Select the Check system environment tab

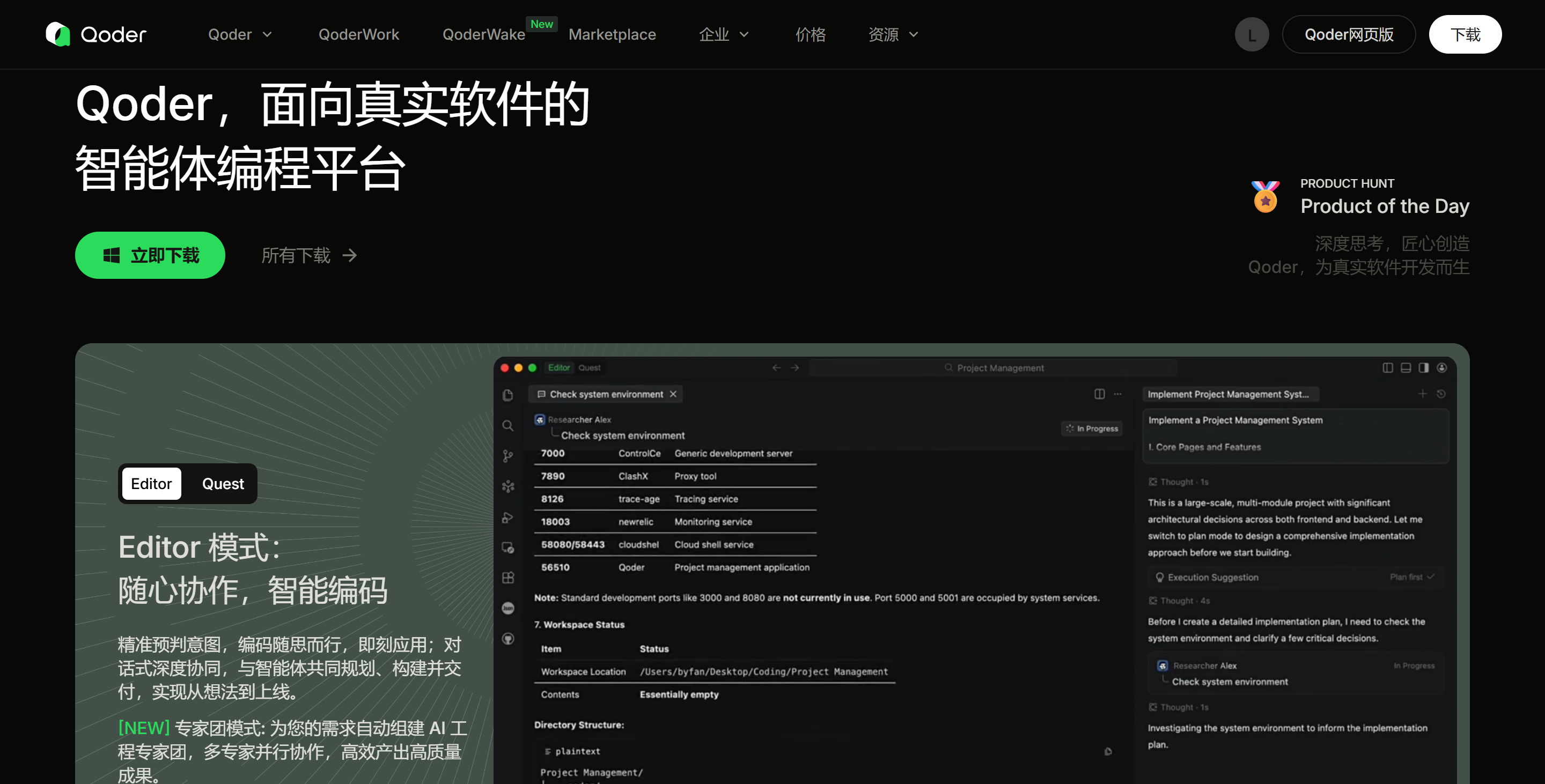pos(605,394)
